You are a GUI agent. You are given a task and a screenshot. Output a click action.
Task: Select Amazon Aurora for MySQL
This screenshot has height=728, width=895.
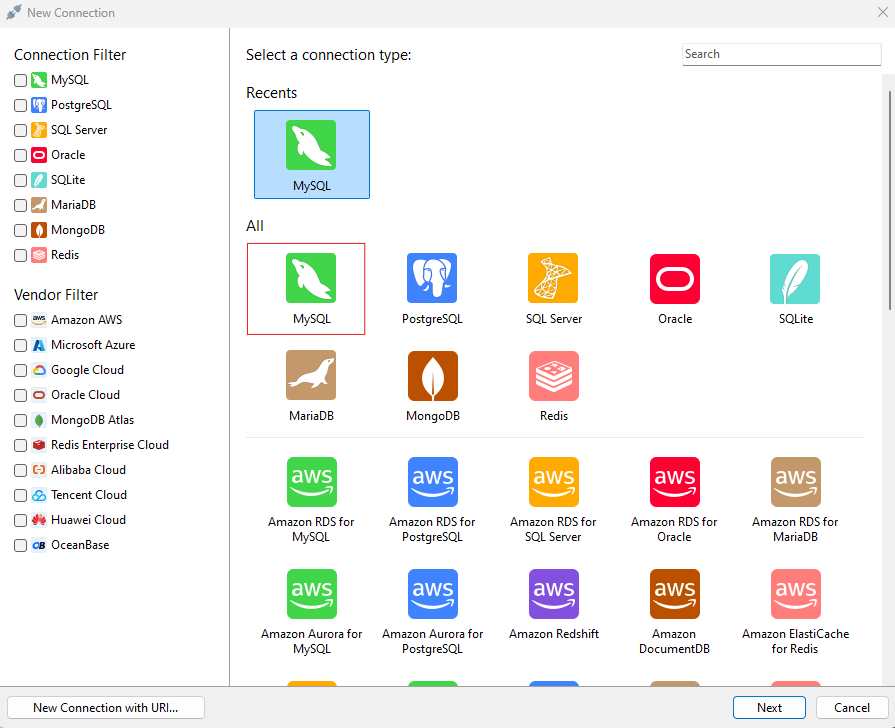tap(311, 612)
